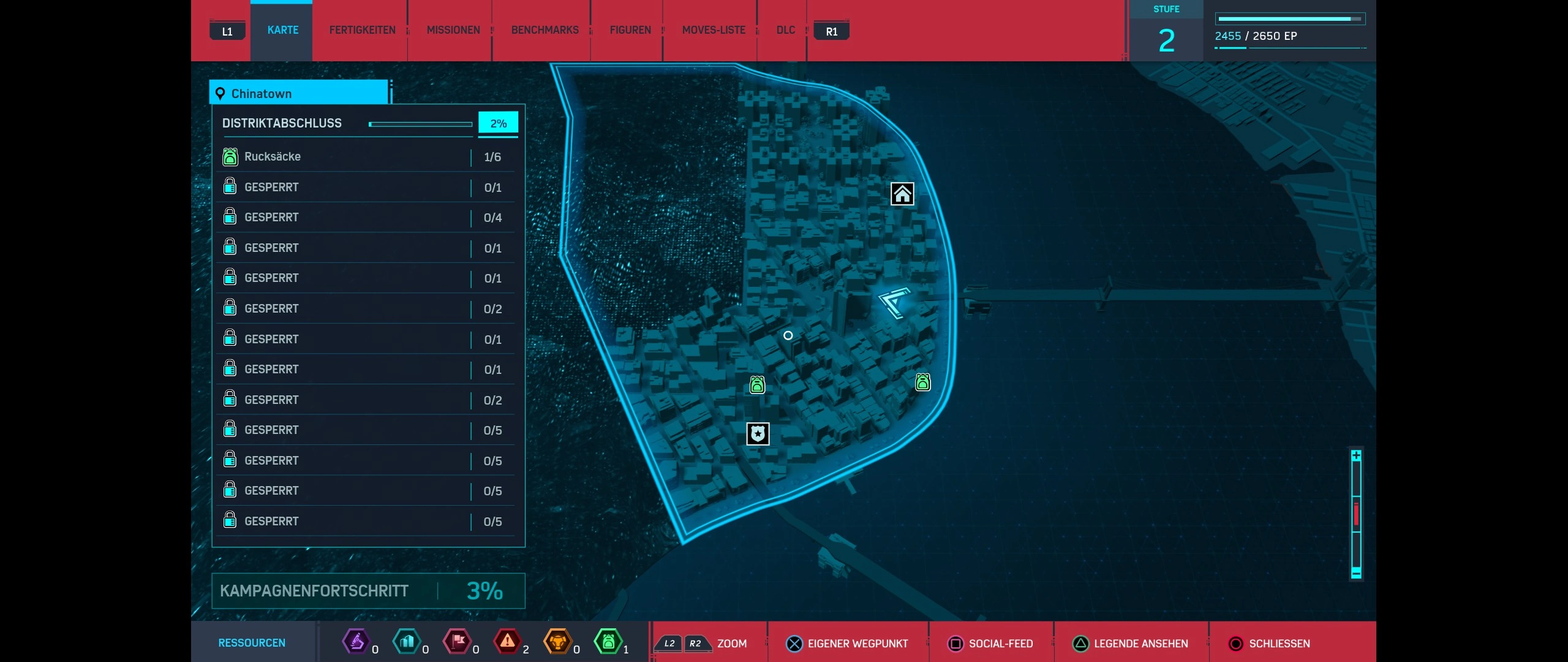Viewport: 1568px width, 662px height.
Task: Click SCHLIESSEN to close the map
Action: click(x=1280, y=644)
